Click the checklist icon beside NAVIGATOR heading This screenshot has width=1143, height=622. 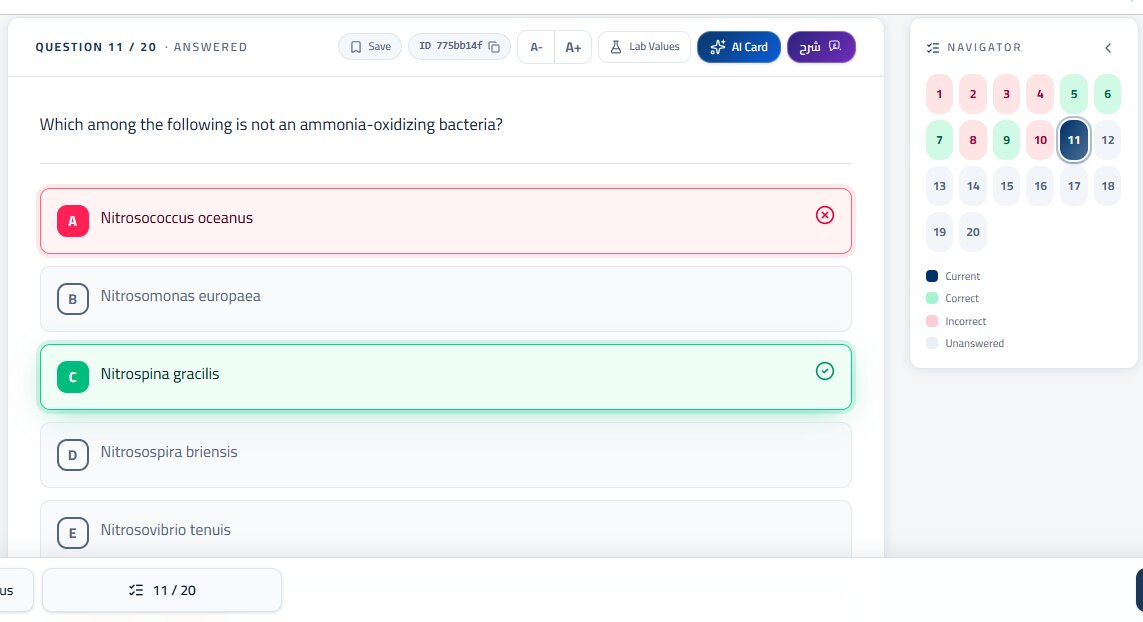point(932,47)
